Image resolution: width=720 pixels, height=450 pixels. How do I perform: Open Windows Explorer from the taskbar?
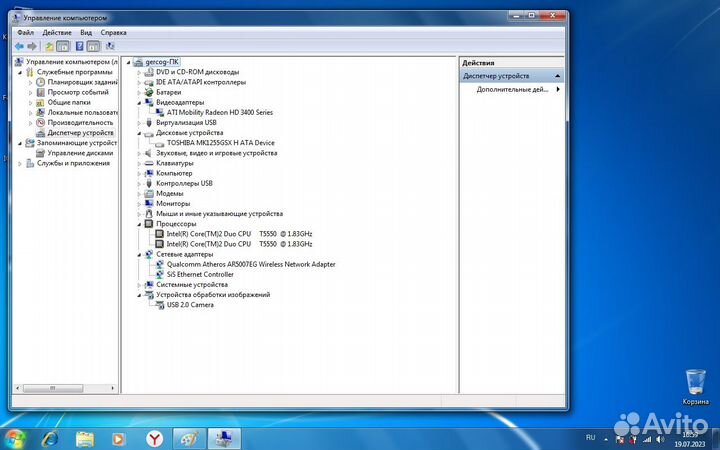(85, 439)
